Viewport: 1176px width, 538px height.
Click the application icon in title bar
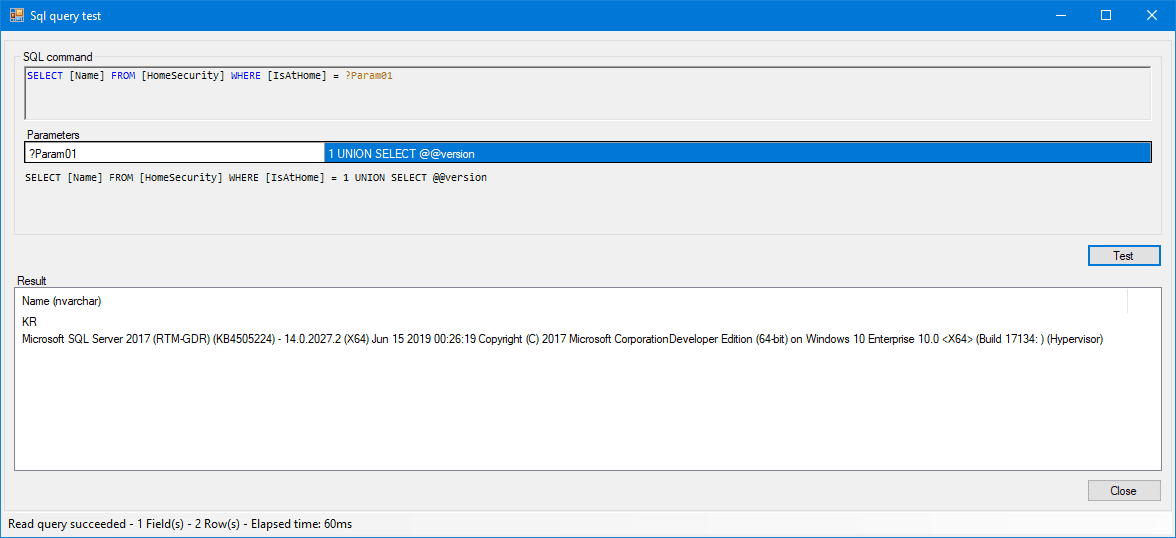point(16,15)
